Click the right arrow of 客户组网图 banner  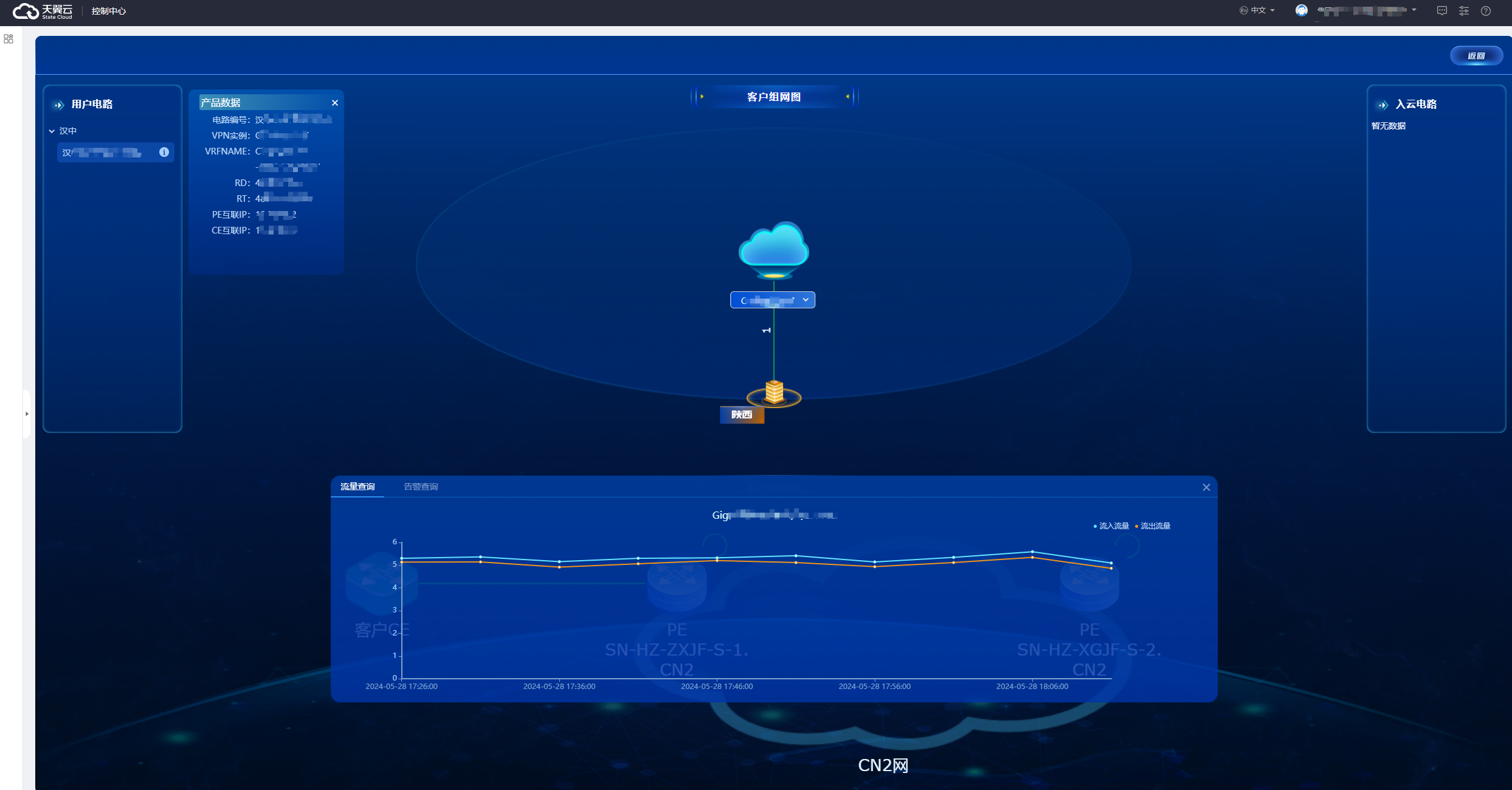point(847,97)
